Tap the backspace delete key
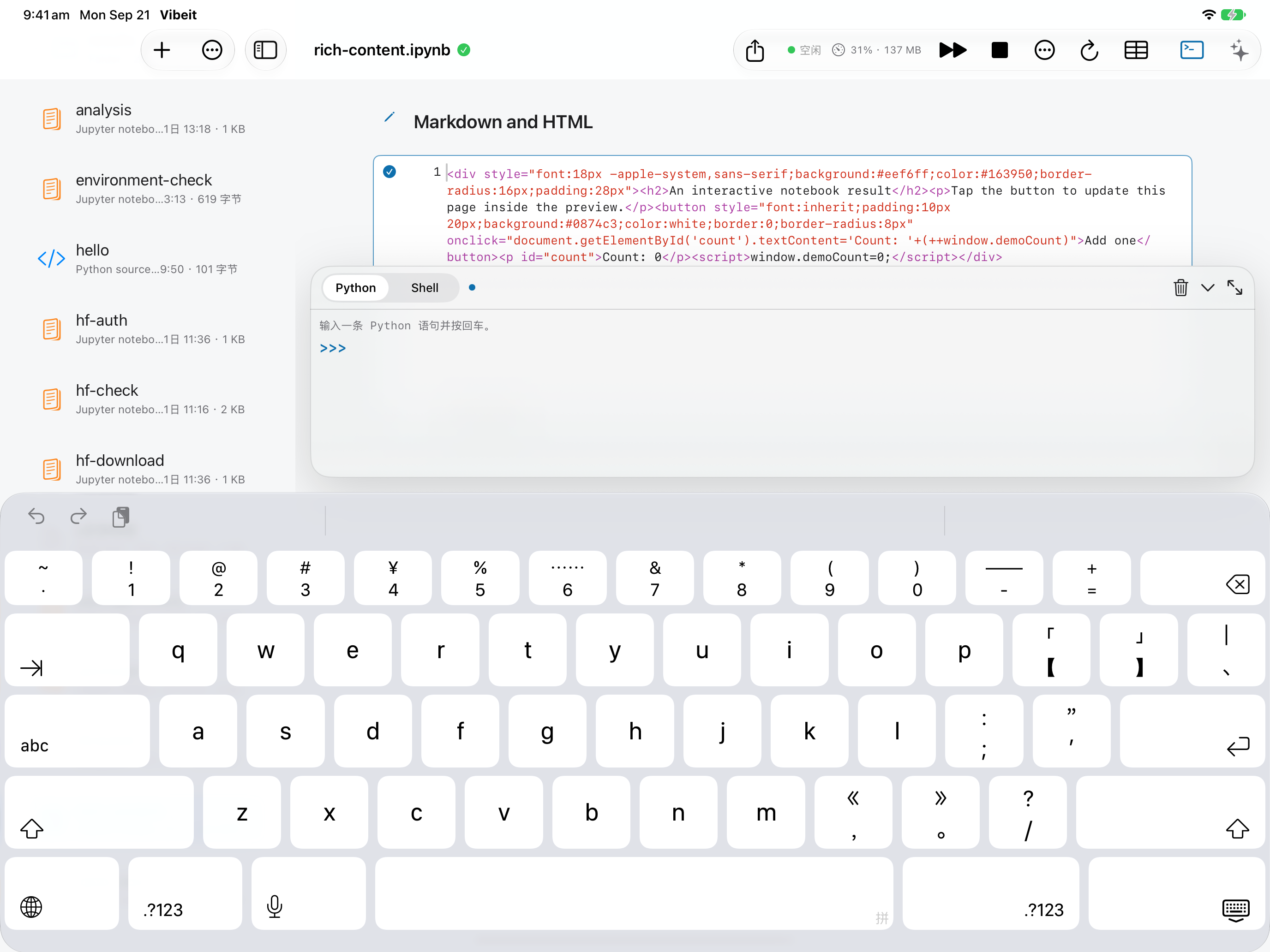This screenshot has width=1270, height=952. point(1202,578)
